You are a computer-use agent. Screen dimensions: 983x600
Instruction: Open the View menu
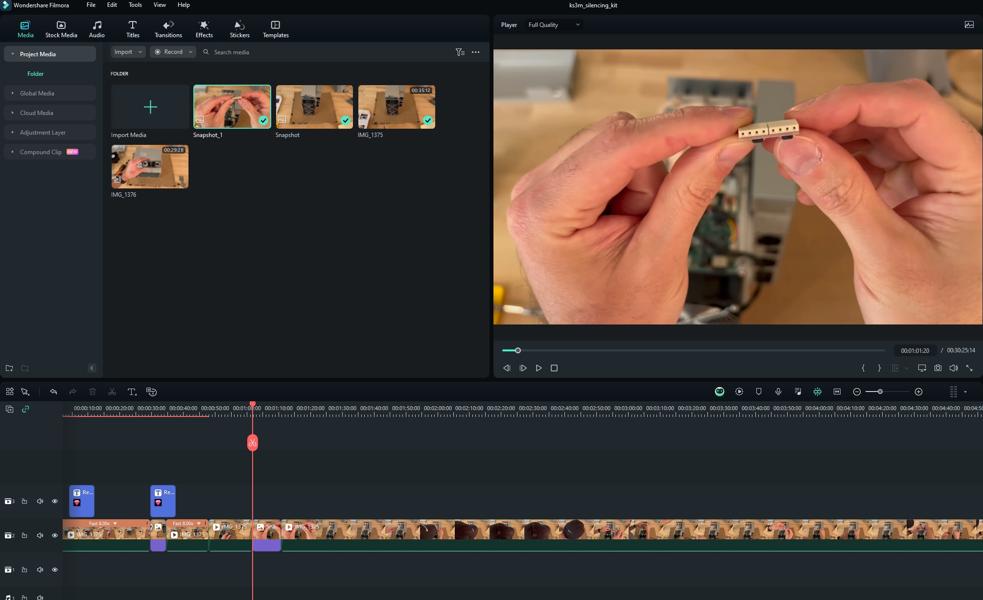160,5
